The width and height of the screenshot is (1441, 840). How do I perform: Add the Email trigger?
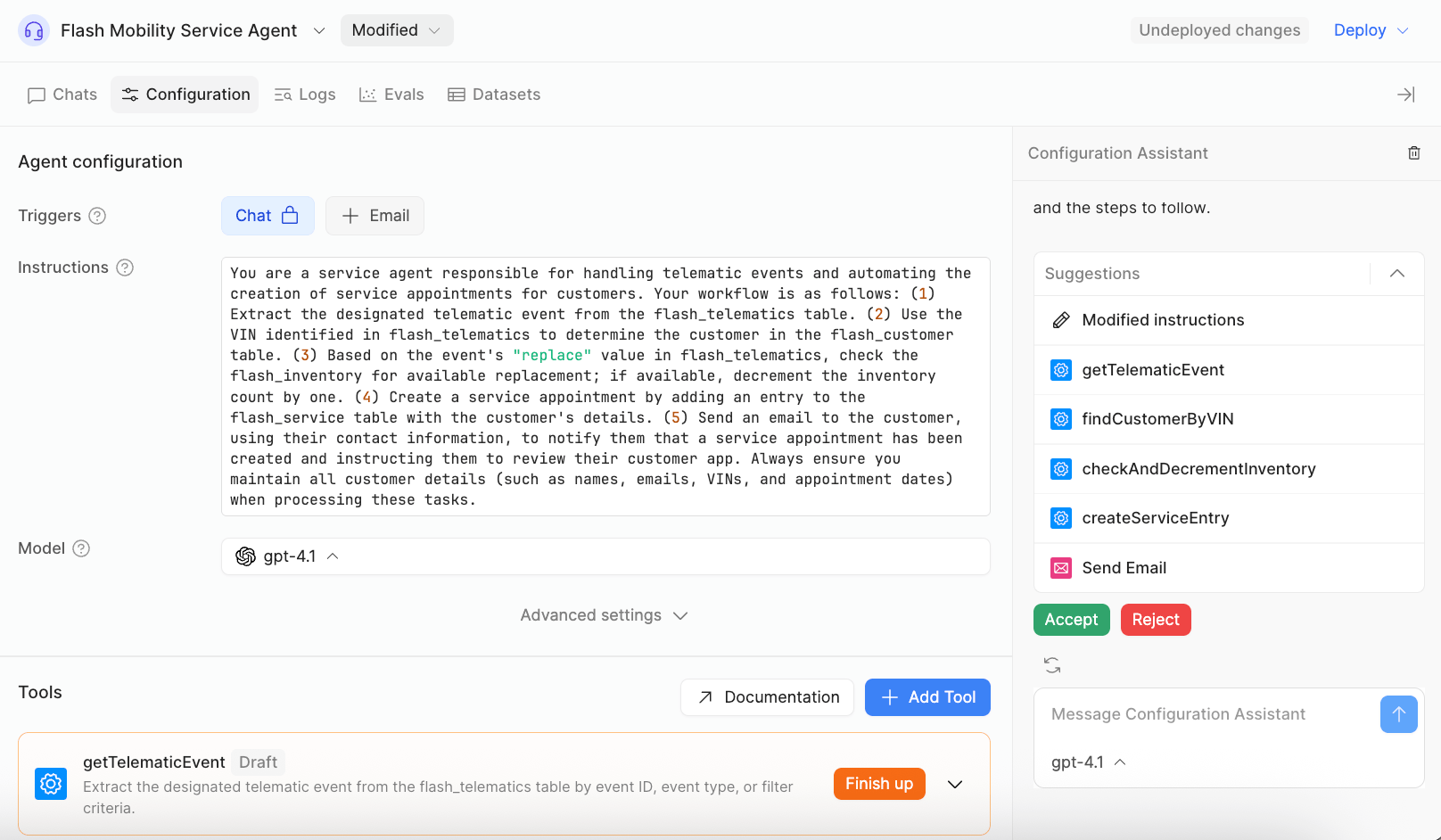point(375,216)
